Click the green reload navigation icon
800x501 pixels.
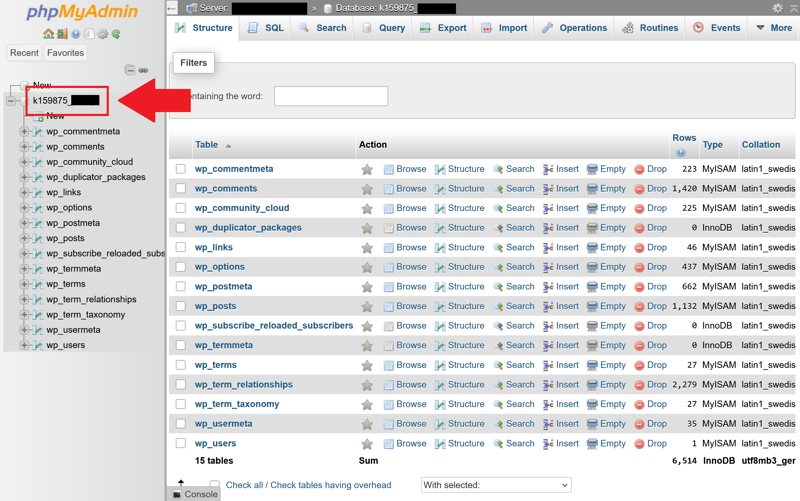116,34
